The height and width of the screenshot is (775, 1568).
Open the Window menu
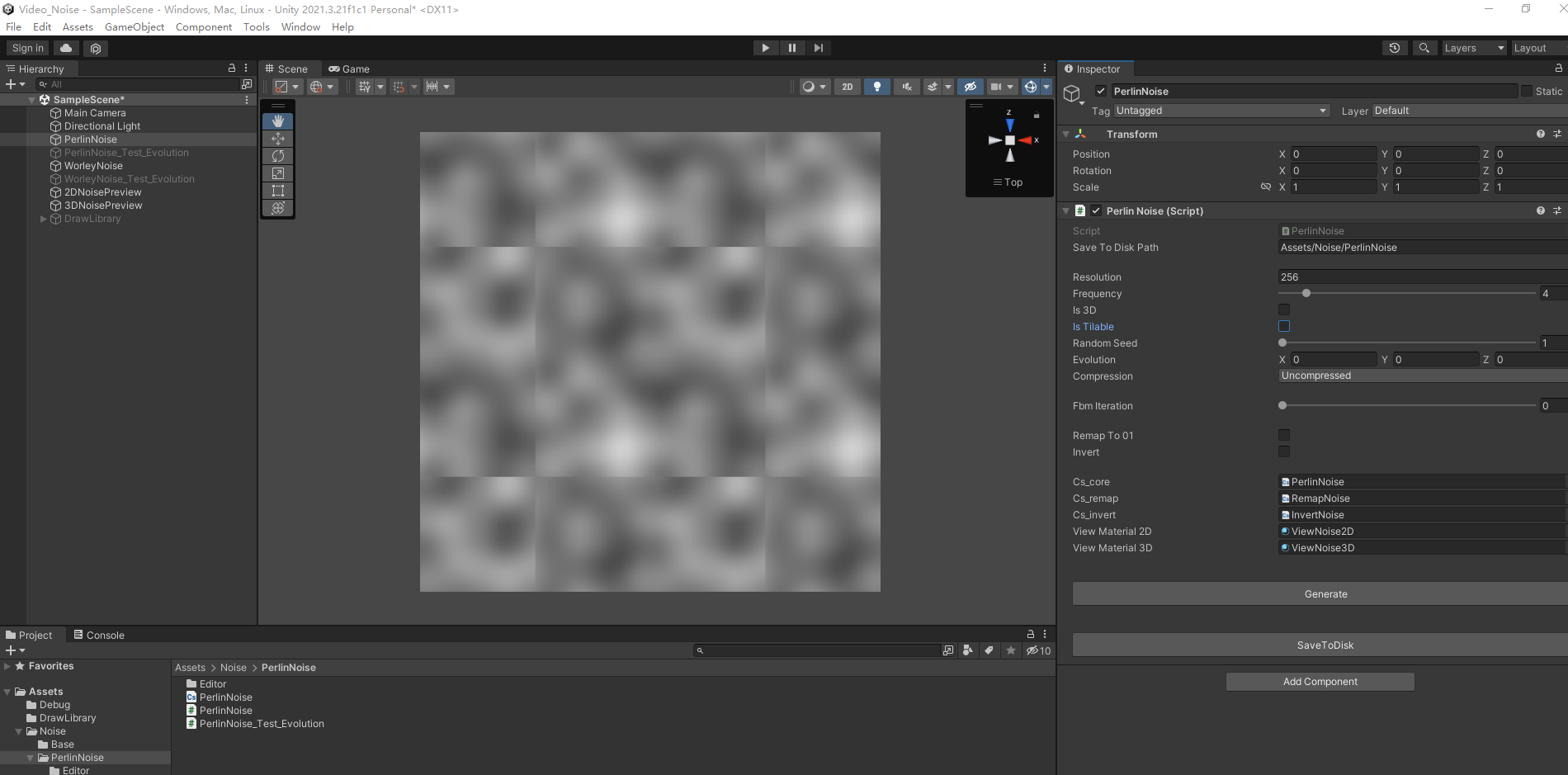[300, 26]
